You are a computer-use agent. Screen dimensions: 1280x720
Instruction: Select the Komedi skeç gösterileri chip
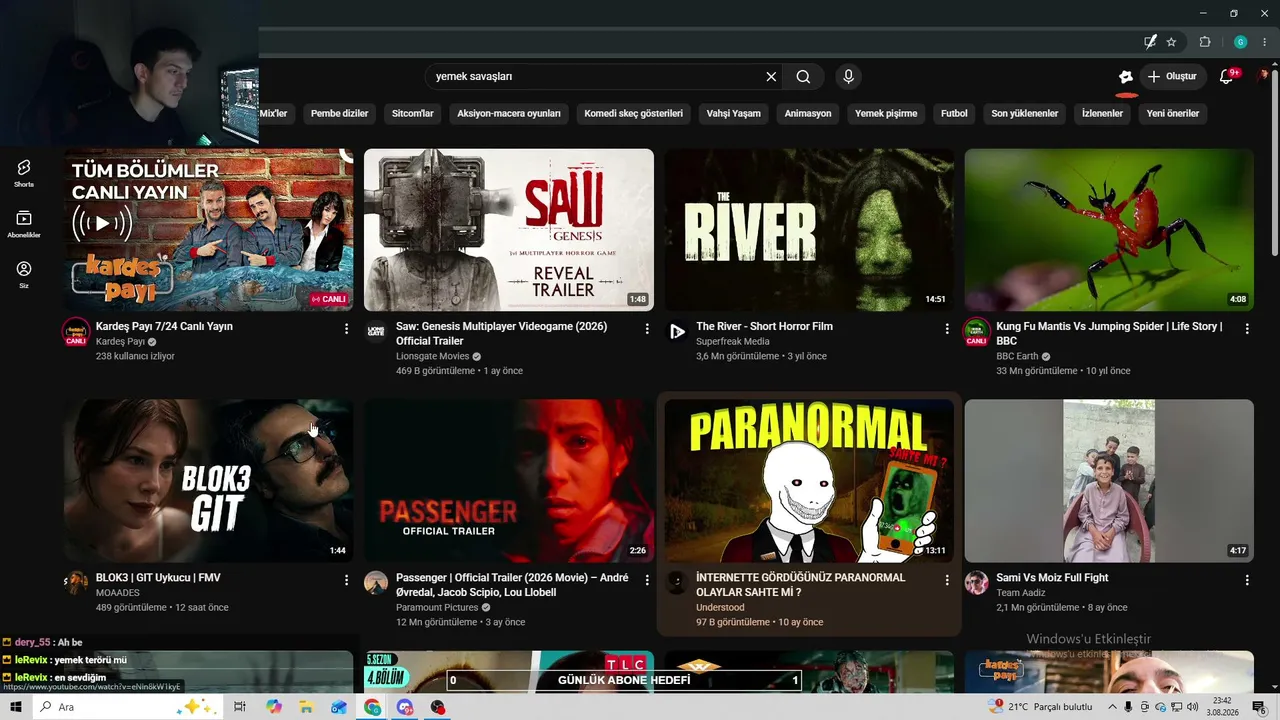[633, 114]
